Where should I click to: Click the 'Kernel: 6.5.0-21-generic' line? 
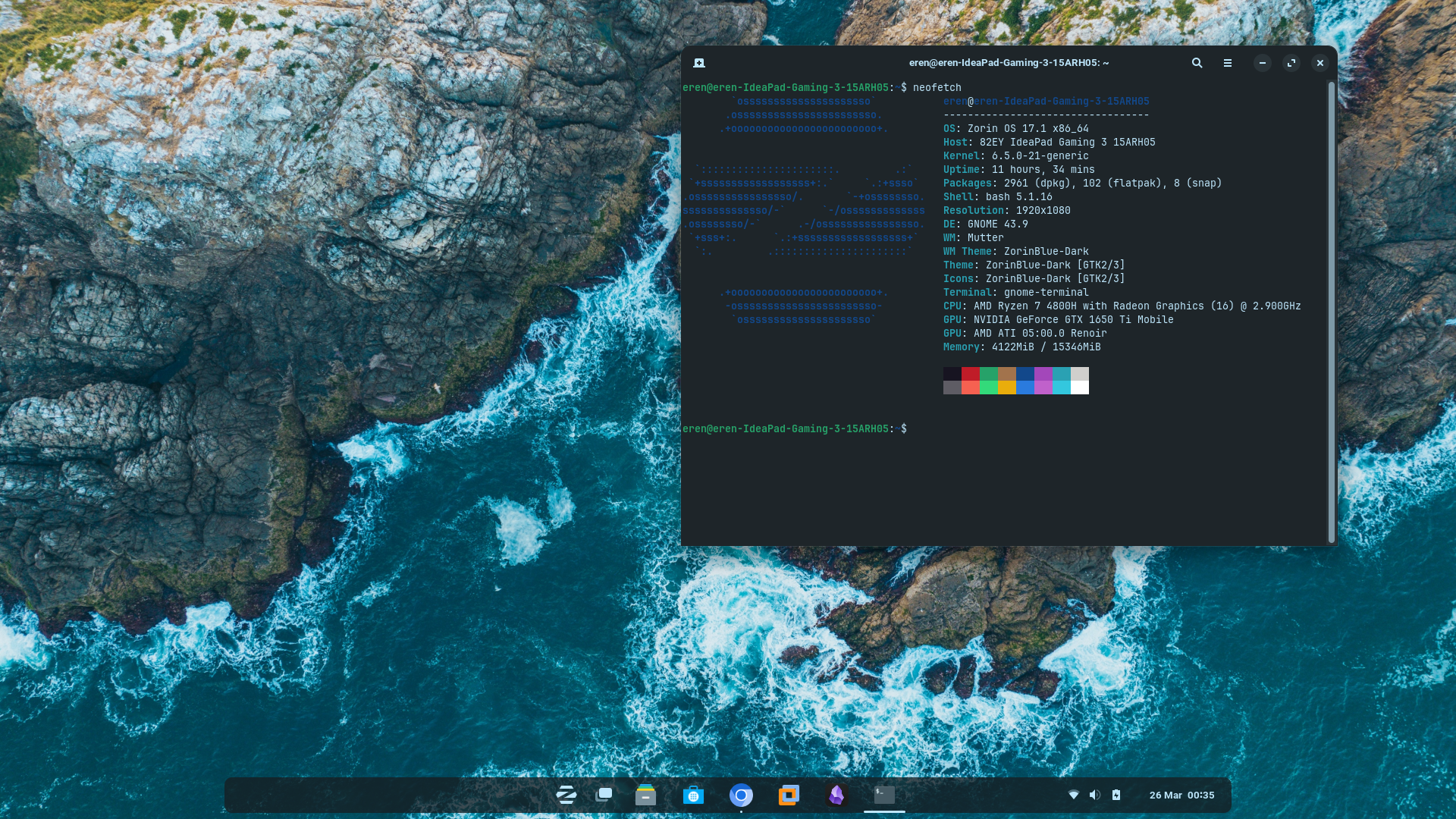pyautogui.click(x=1015, y=155)
